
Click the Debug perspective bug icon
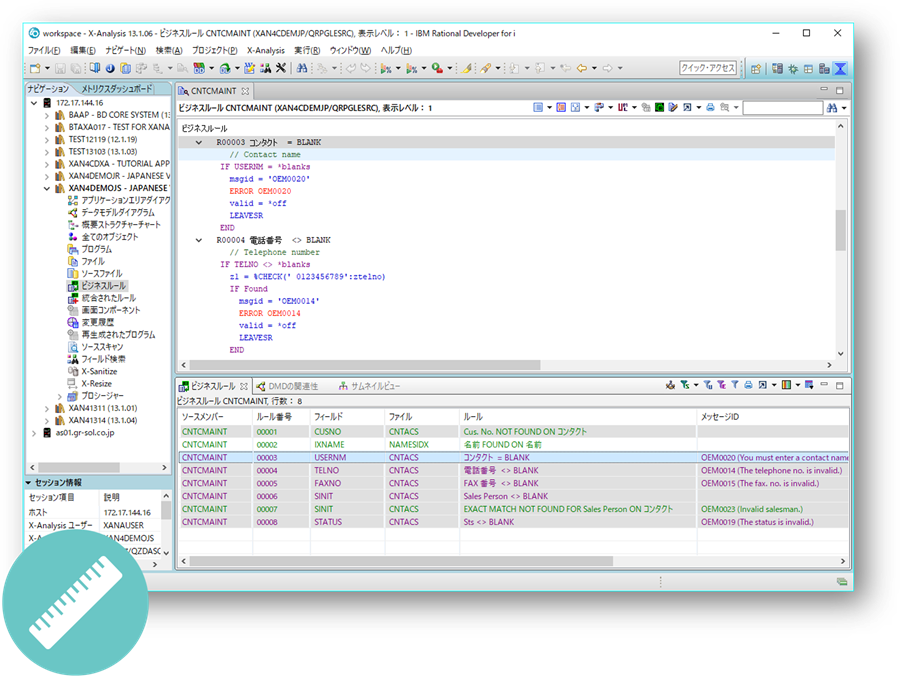pos(793,69)
